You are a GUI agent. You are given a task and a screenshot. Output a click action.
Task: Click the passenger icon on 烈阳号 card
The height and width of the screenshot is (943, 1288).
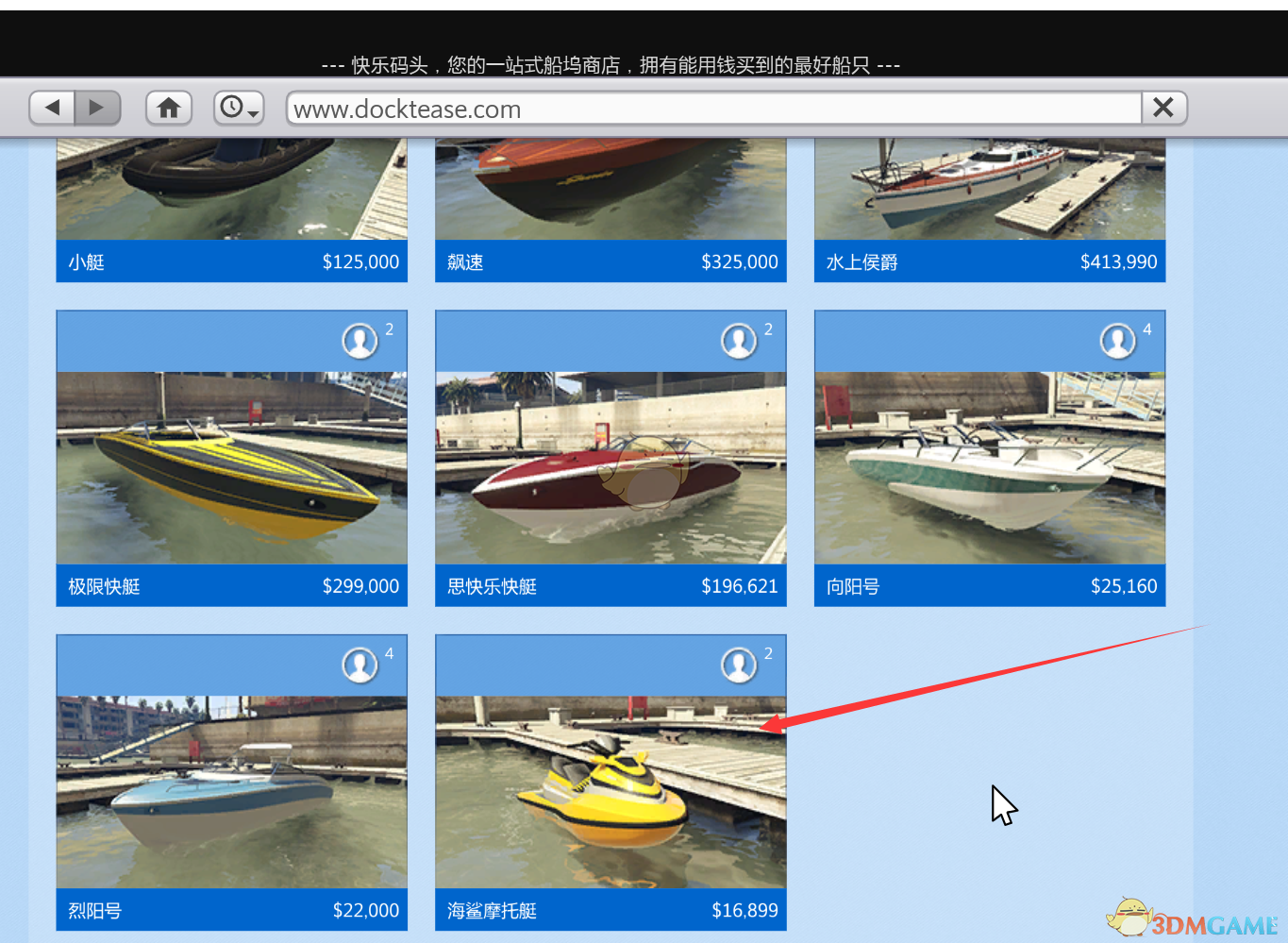pyautogui.click(x=360, y=665)
